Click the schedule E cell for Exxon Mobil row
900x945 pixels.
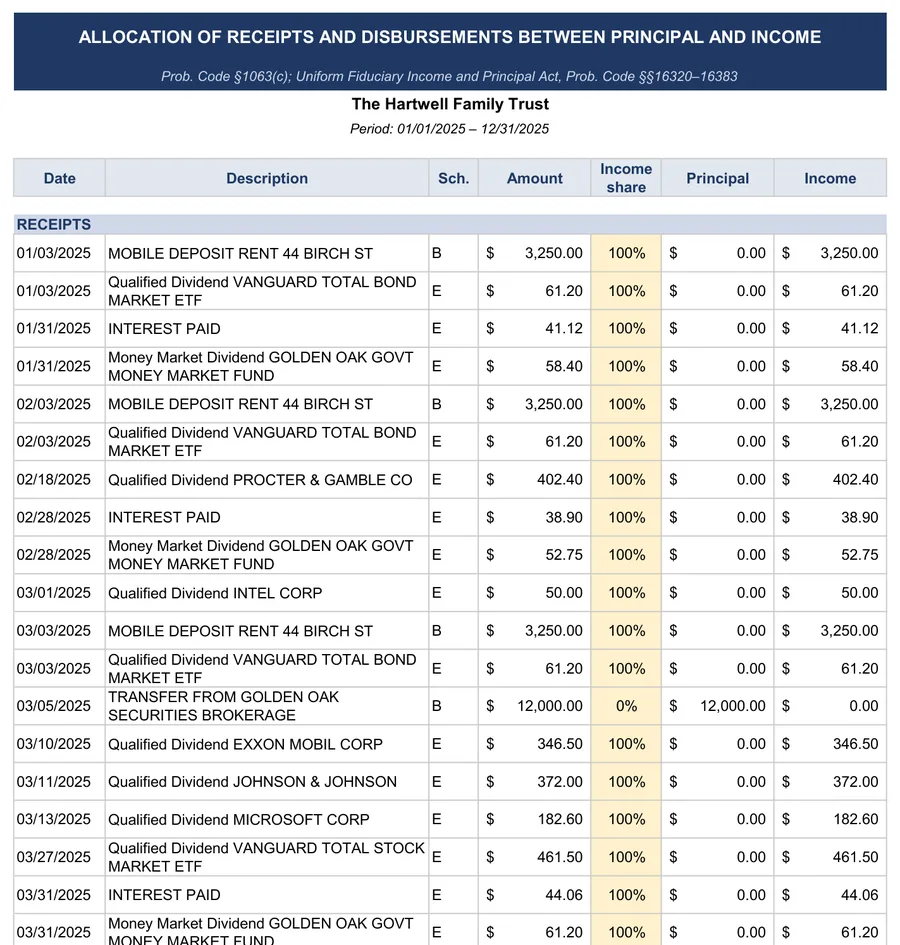point(453,744)
